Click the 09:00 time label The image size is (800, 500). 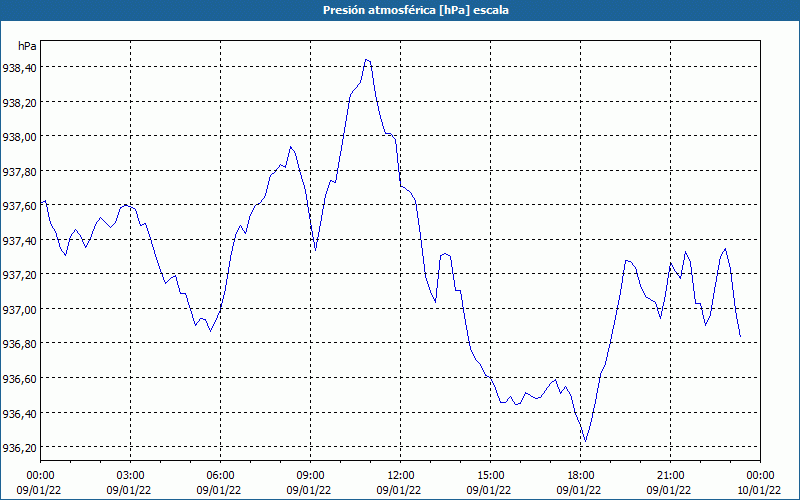[310, 476]
